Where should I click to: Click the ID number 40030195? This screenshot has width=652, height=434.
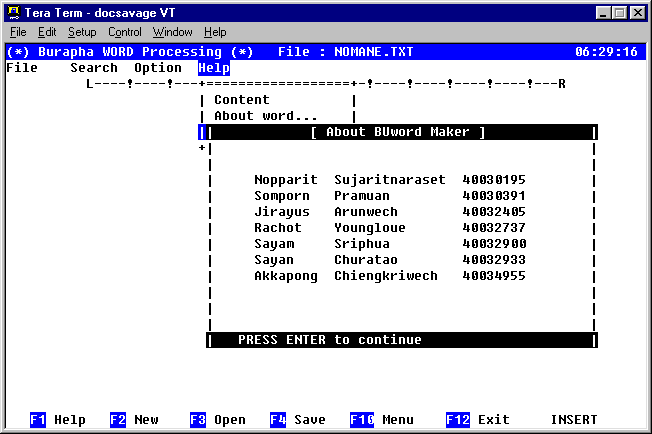(494, 180)
